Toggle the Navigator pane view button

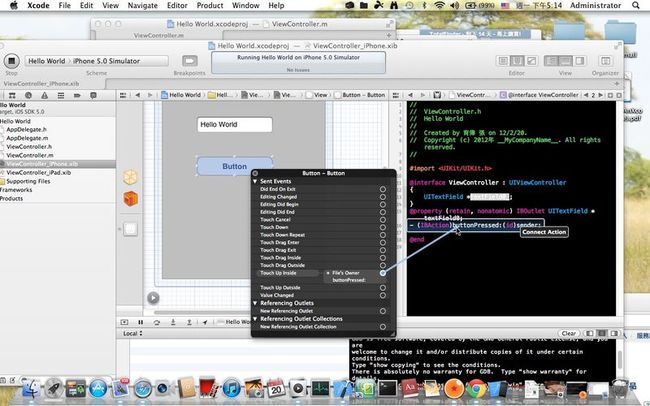coord(551,61)
